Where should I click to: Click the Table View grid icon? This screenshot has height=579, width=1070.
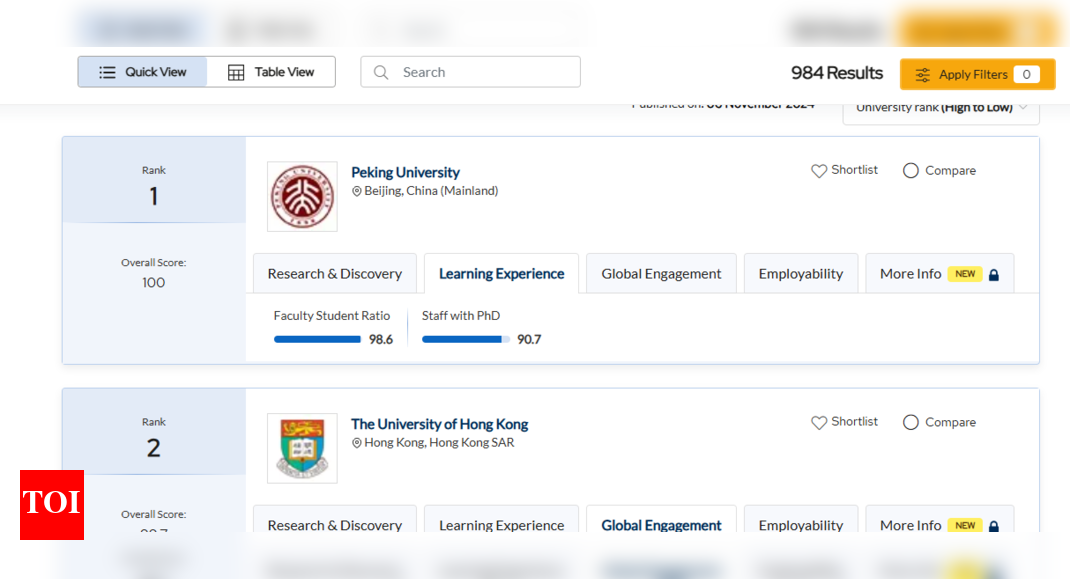pyautogui.click(x=236, y=72)
